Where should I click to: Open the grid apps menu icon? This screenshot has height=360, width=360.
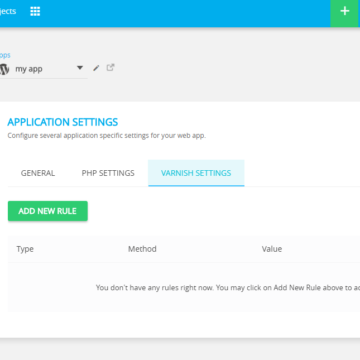click(x=35, y=11)
